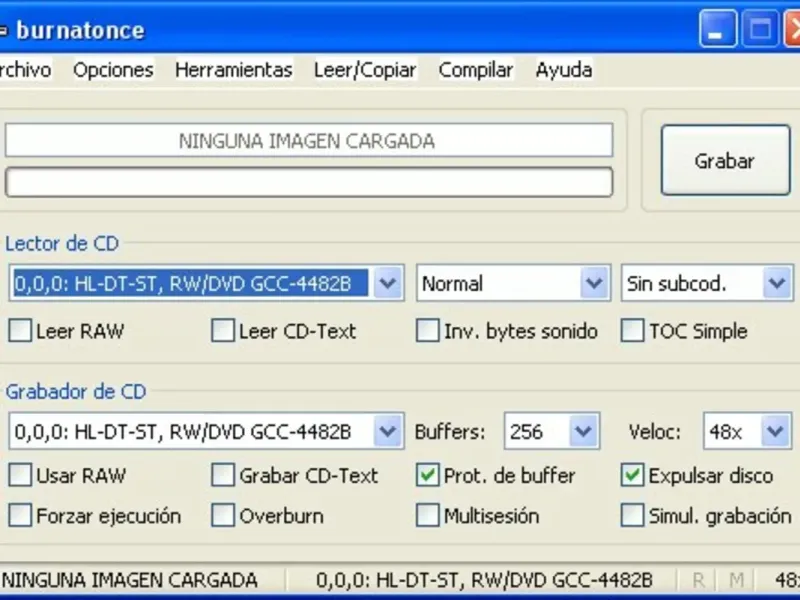Viewport: 800px width, 600px height.
Task: Open the Buffers 256 dropdown
Action: point(583,432)
